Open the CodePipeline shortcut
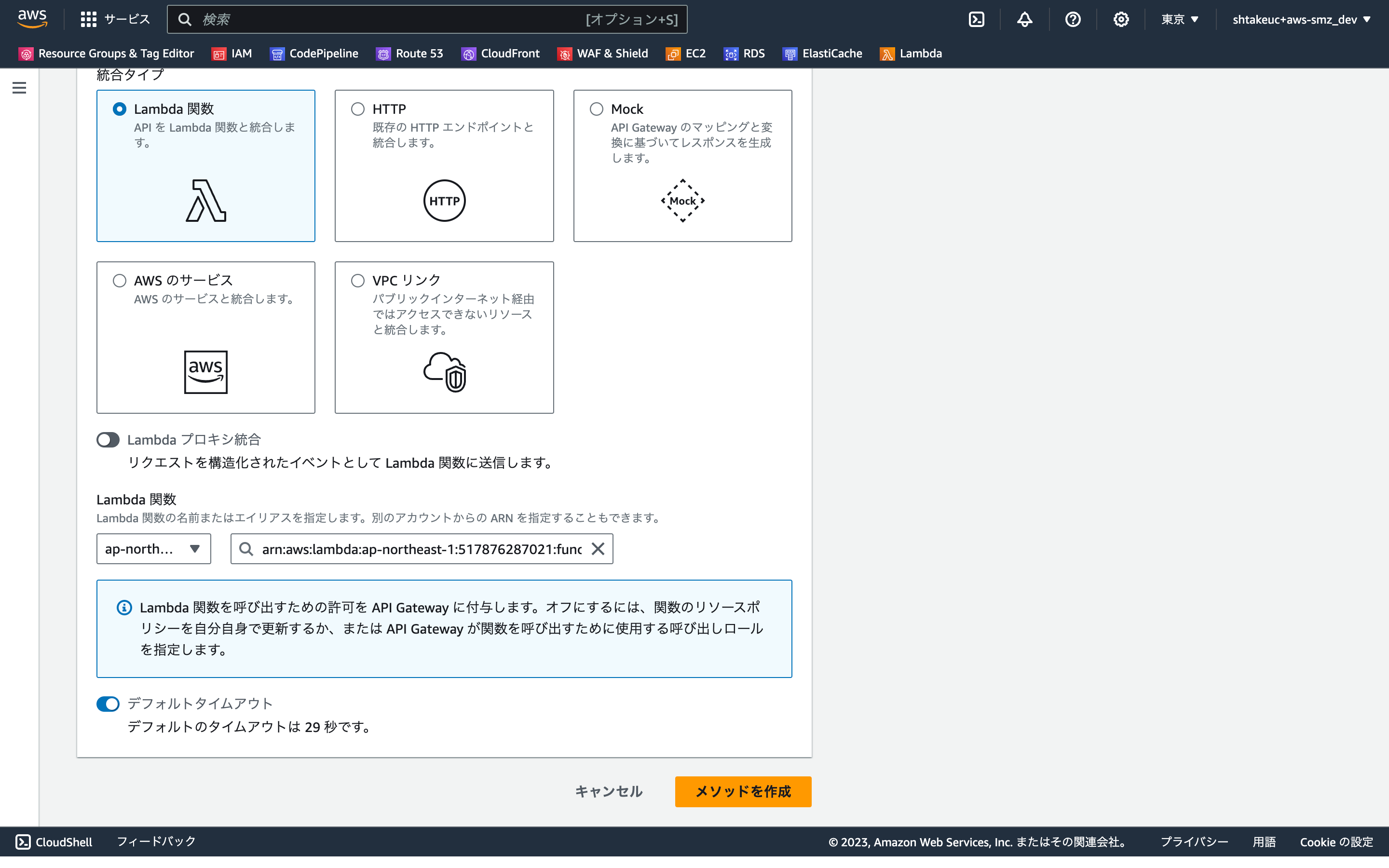 314,54
